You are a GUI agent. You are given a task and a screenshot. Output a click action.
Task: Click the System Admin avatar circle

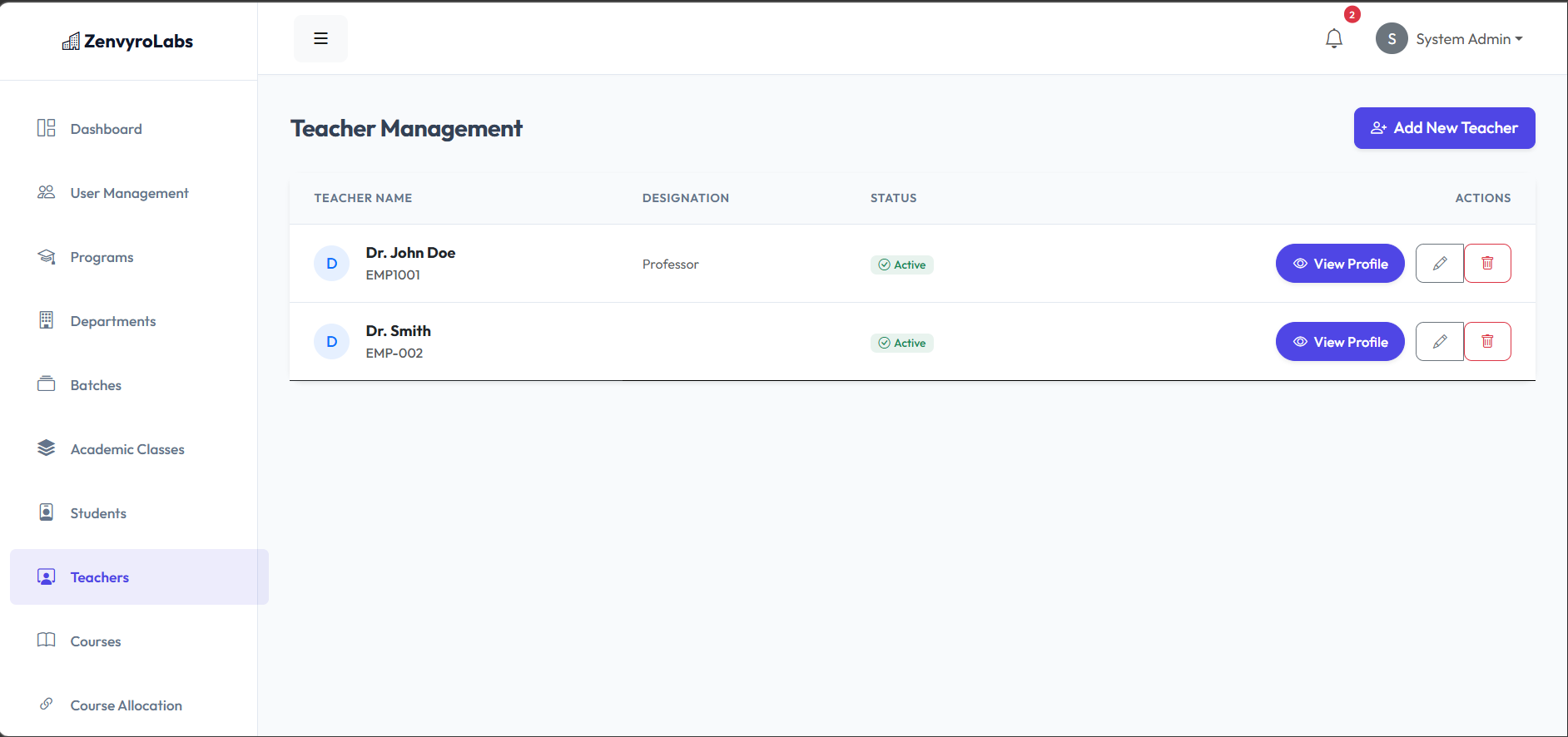[x=1392, y=39]
